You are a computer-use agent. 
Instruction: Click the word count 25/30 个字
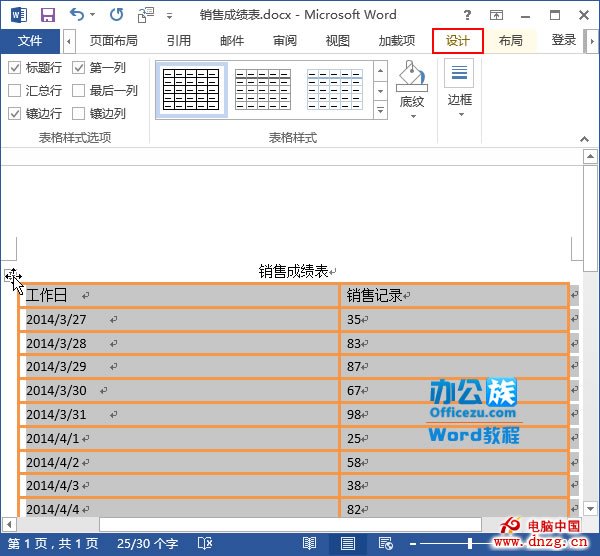click(148, 543)
